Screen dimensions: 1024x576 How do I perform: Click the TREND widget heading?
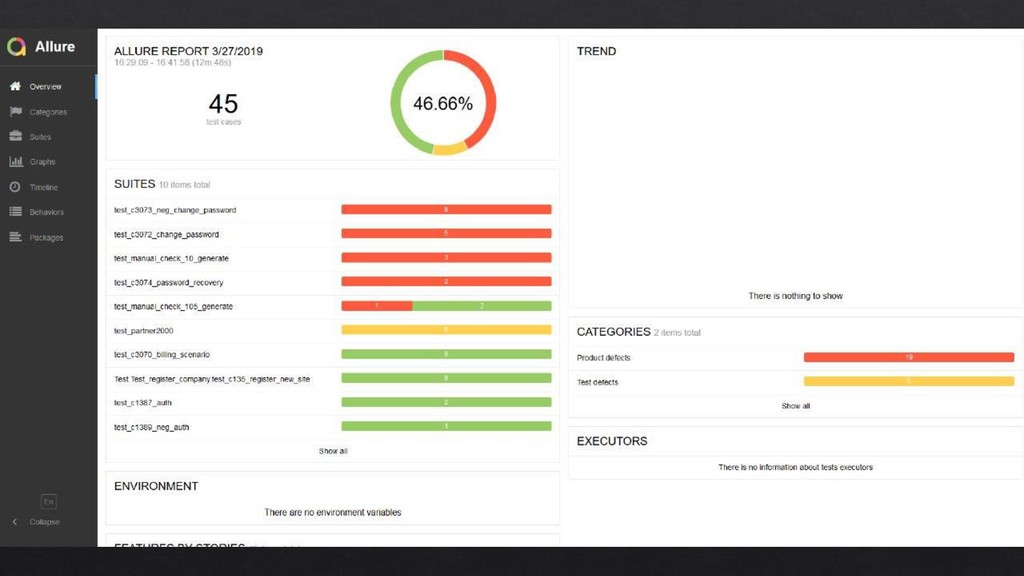[596, 51]
